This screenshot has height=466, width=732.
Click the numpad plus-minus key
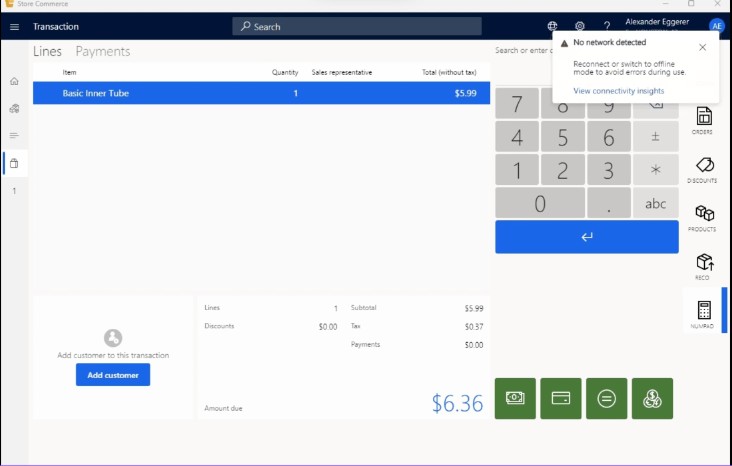655,137
